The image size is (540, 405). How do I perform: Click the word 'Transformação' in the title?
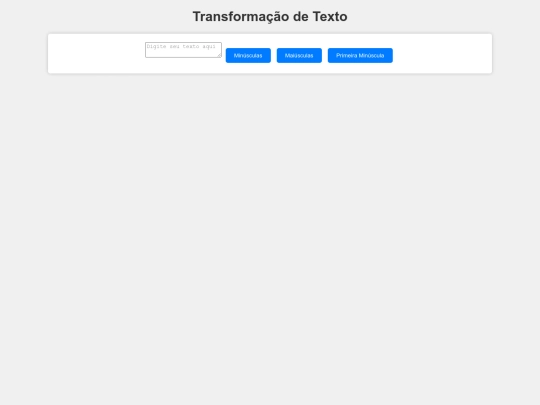(x=241, y=17)
